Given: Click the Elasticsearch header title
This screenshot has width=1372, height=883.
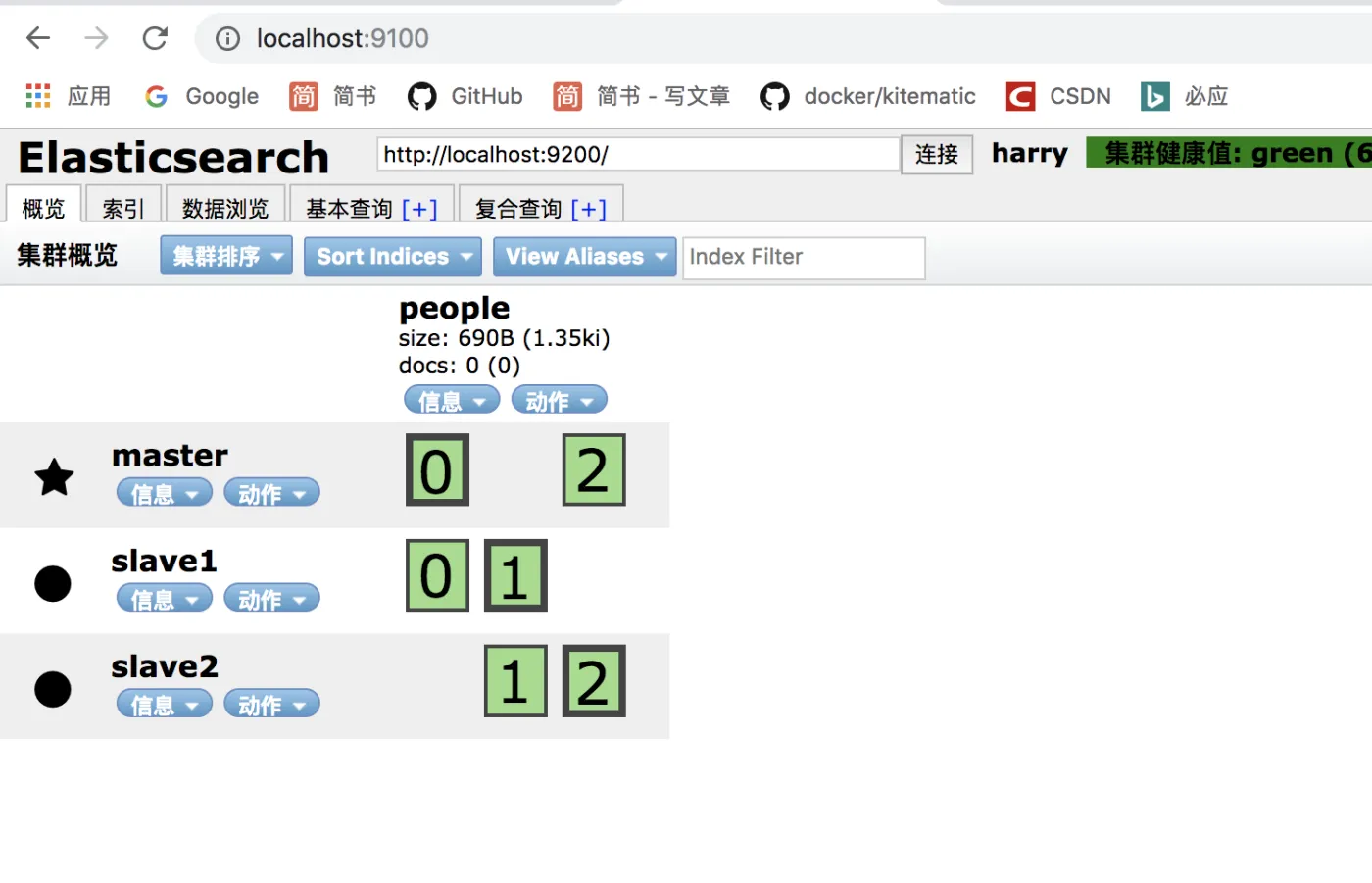Looking at the screenshot, I should (x=173, y=157).
